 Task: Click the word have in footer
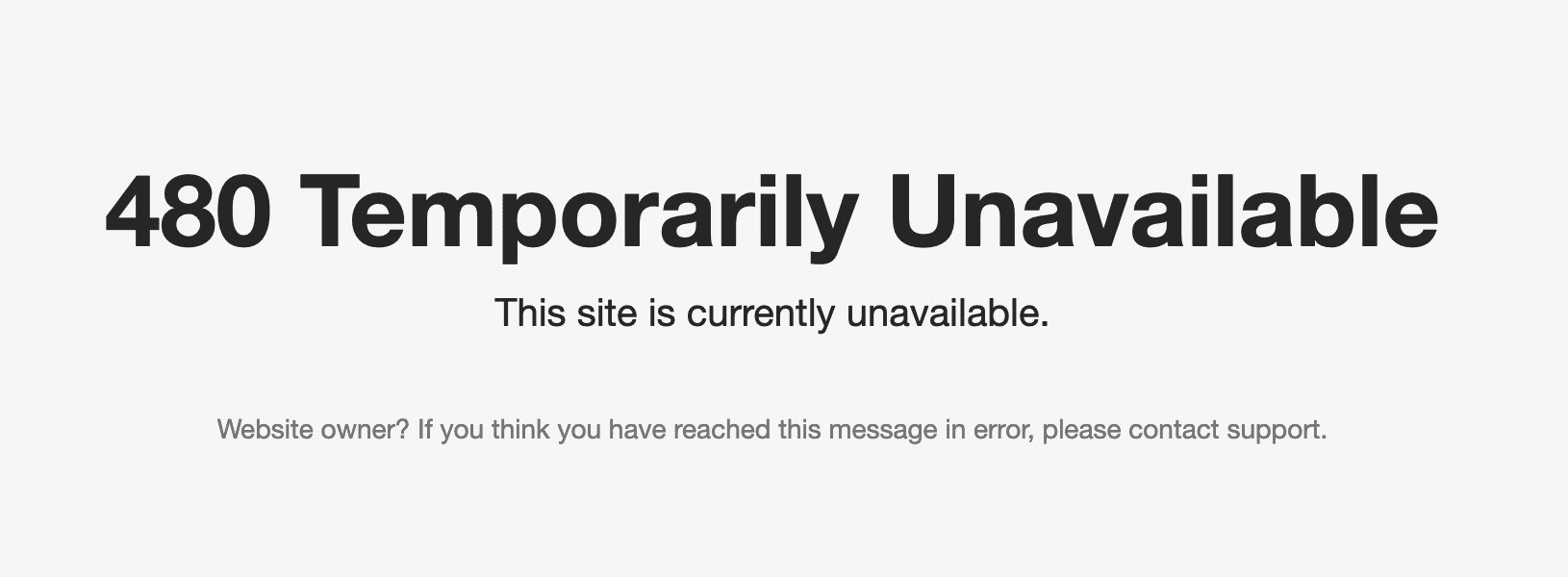638,429
